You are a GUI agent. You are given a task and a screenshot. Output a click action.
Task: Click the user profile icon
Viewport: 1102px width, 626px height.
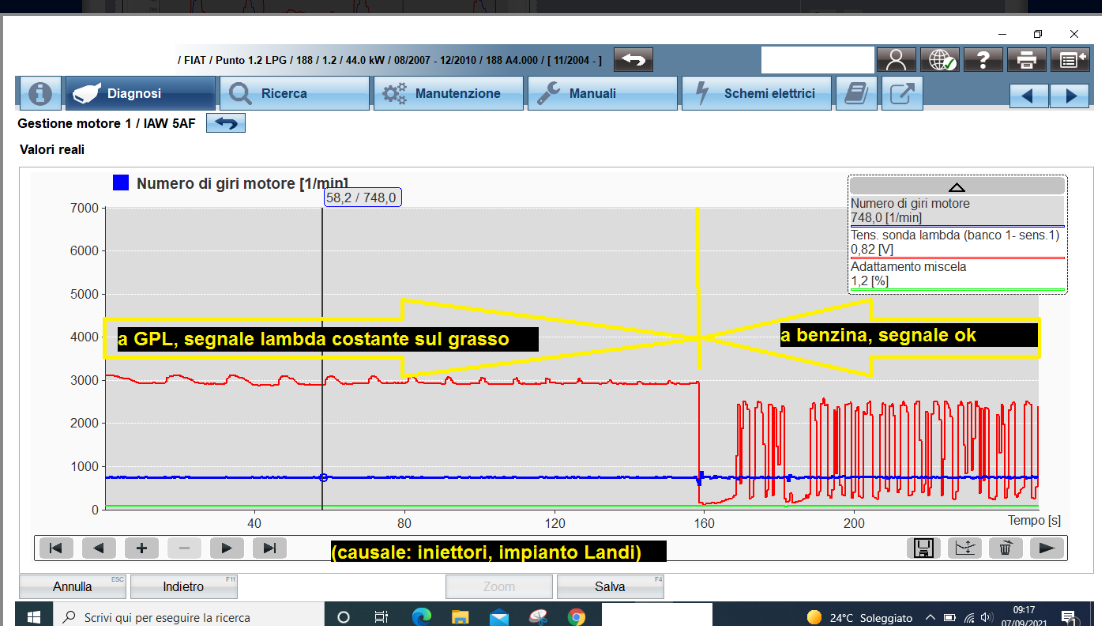896,60
